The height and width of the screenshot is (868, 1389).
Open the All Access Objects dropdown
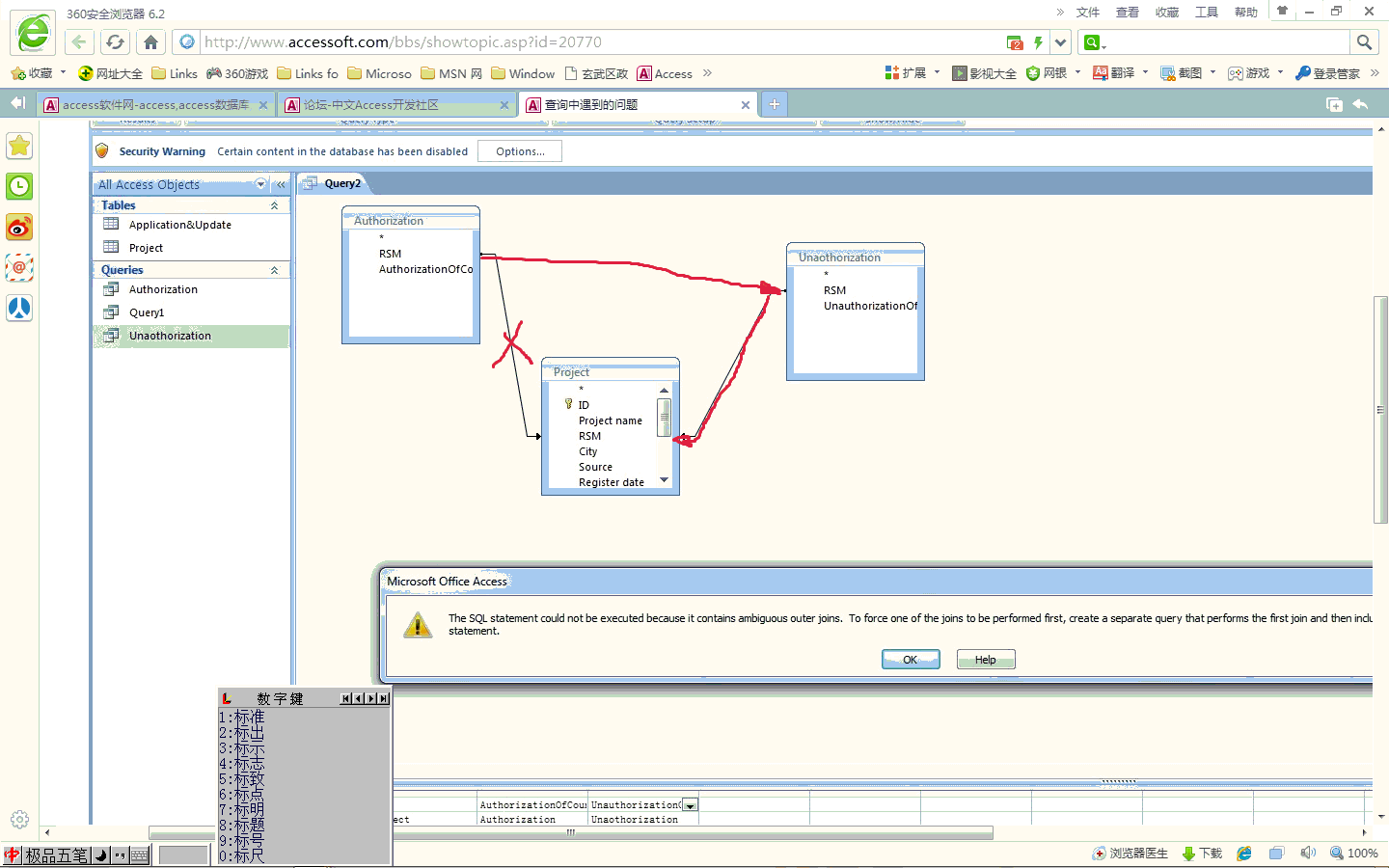pos(260,184)
